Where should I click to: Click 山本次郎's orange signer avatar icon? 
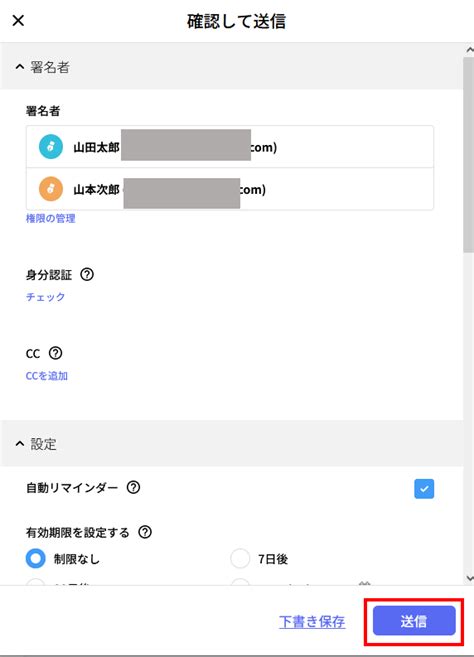[x=51, y=189]
